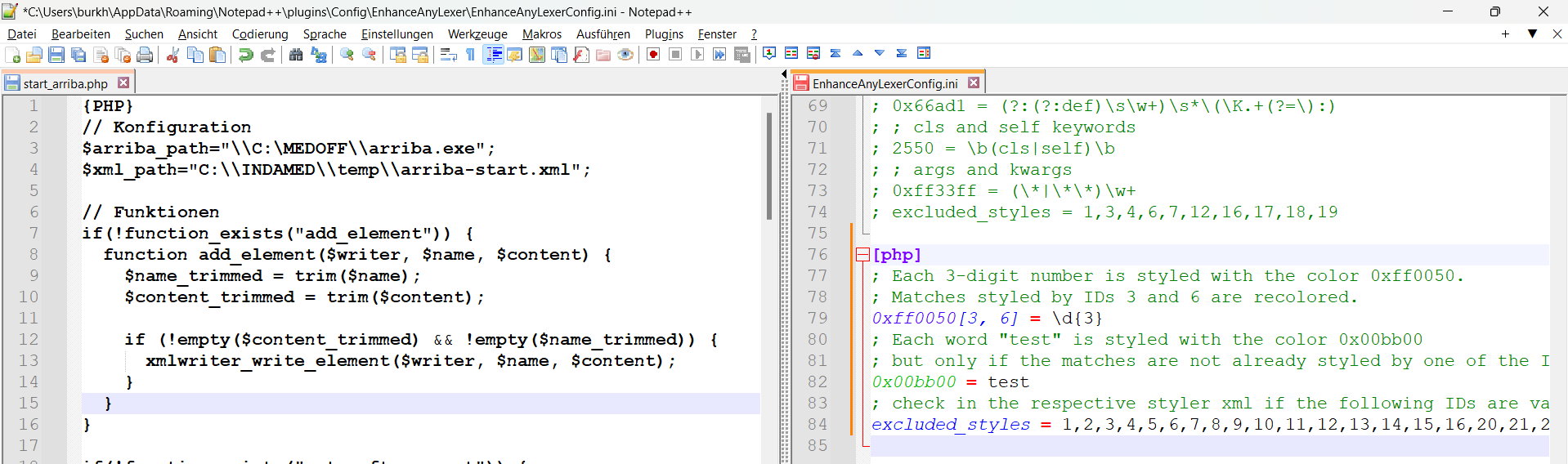Click the Compare files icon
Image resolution: width=1568 pixels, height=464 pixels.
click(x=791, y=53)
